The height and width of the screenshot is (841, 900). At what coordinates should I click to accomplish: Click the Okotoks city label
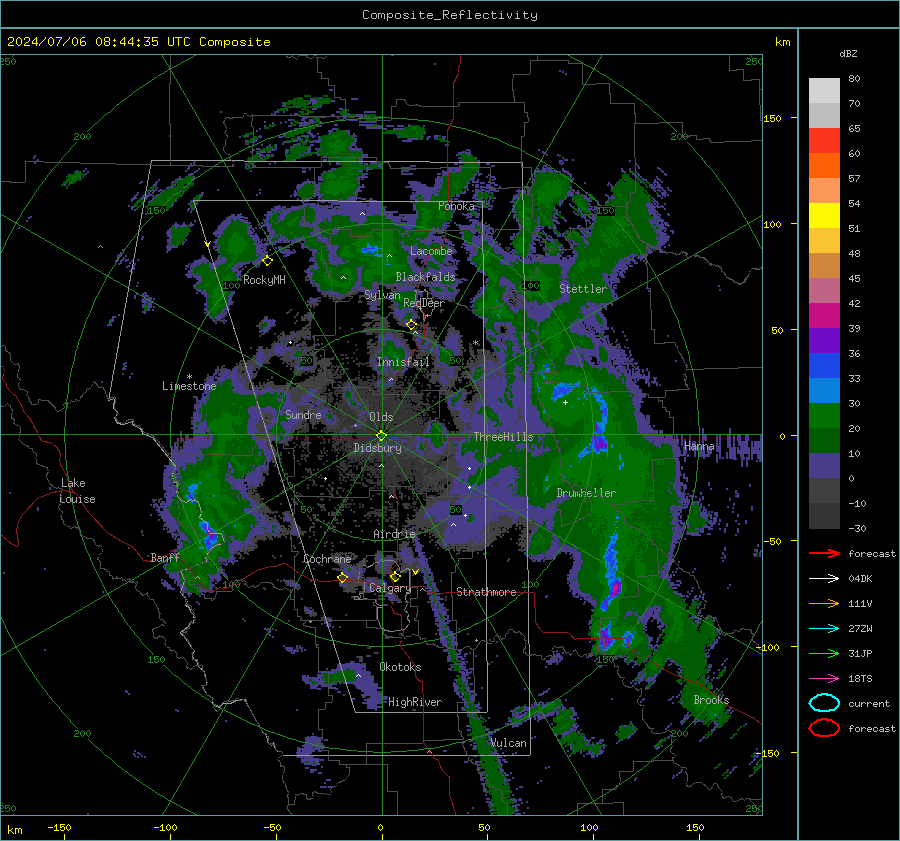(400, 667)
